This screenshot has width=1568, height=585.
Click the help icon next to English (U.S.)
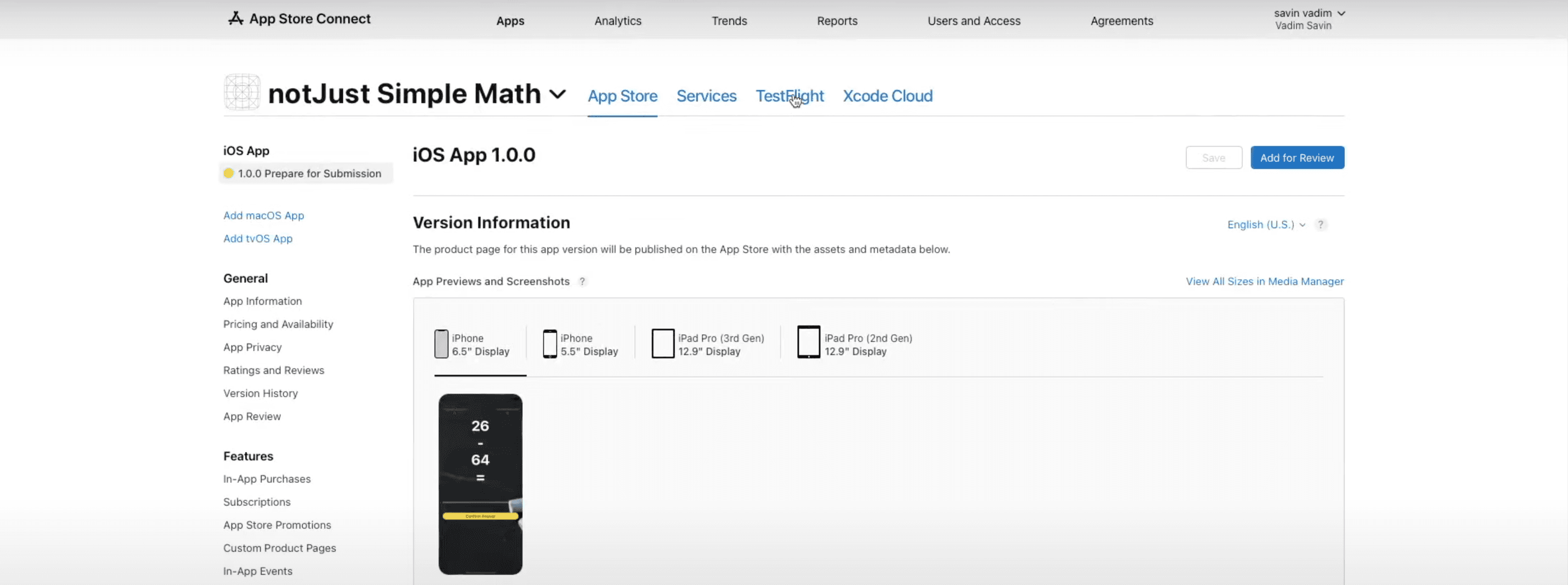(x=1320, y=224)
